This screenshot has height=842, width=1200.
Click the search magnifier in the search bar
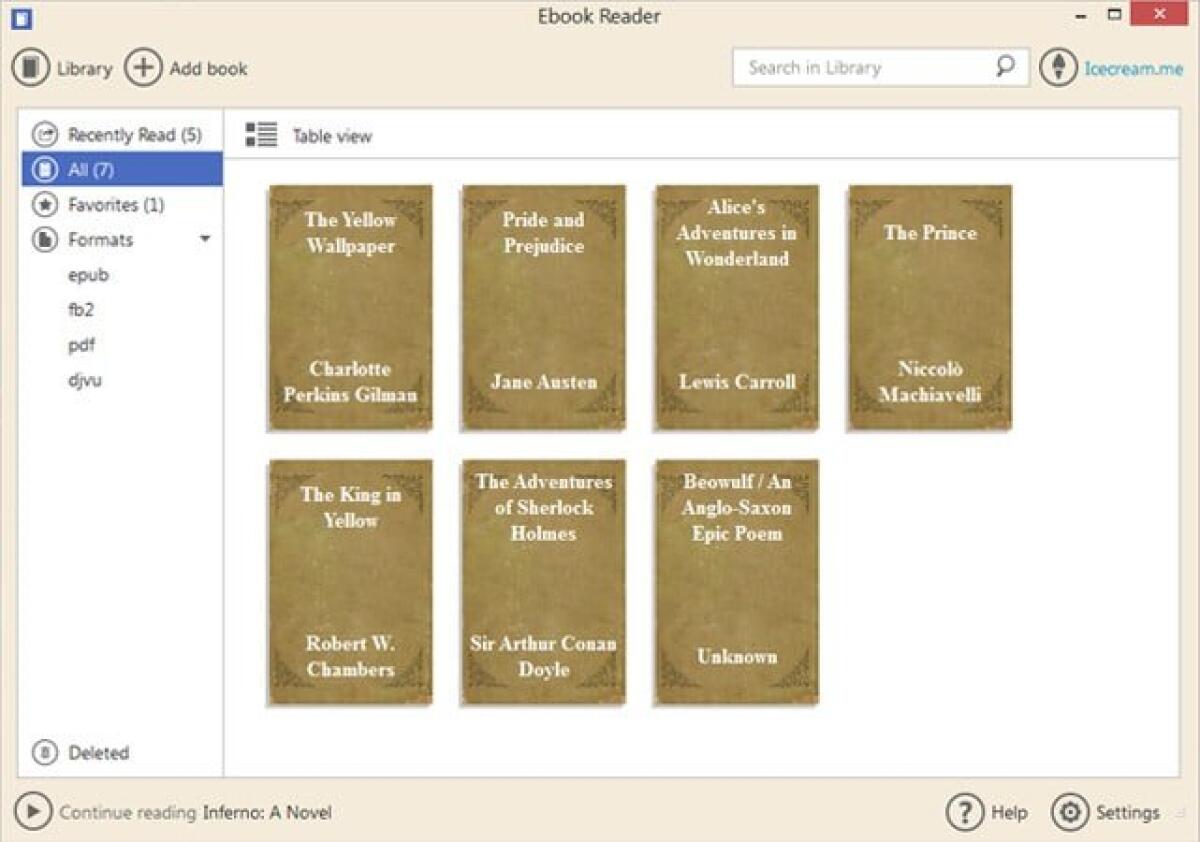(1003, 66)
